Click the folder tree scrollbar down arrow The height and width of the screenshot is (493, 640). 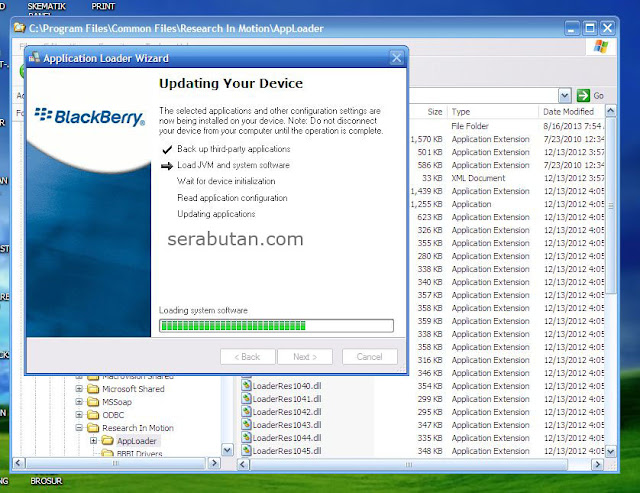227,450
